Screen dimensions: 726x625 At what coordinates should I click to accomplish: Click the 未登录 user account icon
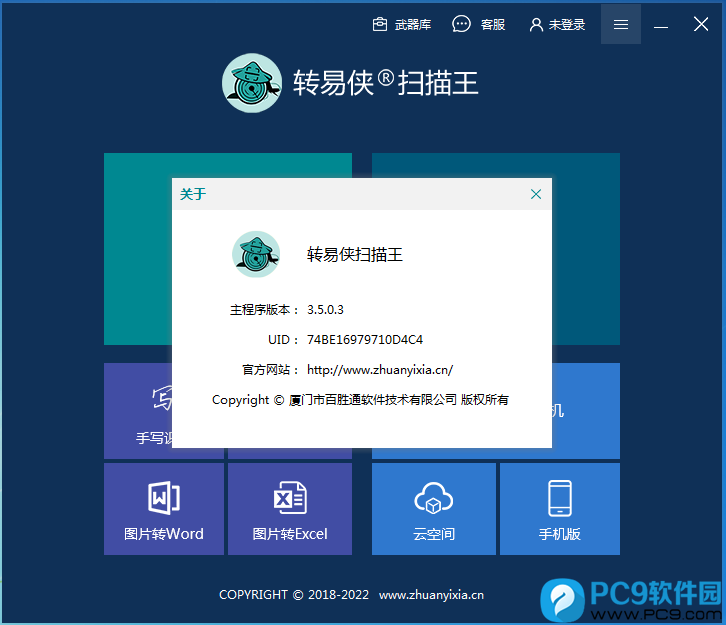click(x=536, y=25)
